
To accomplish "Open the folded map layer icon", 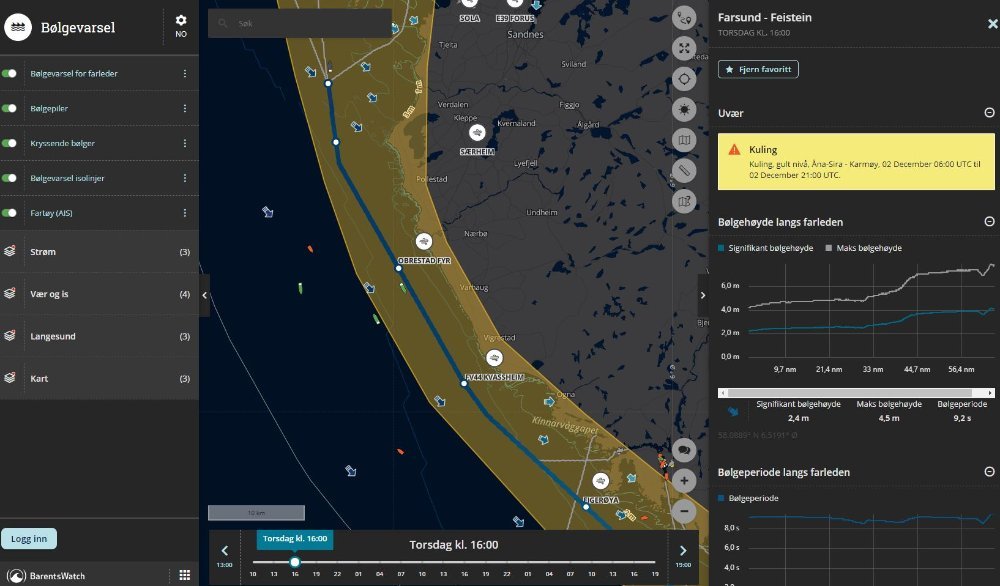I will [x=684, y=140].
